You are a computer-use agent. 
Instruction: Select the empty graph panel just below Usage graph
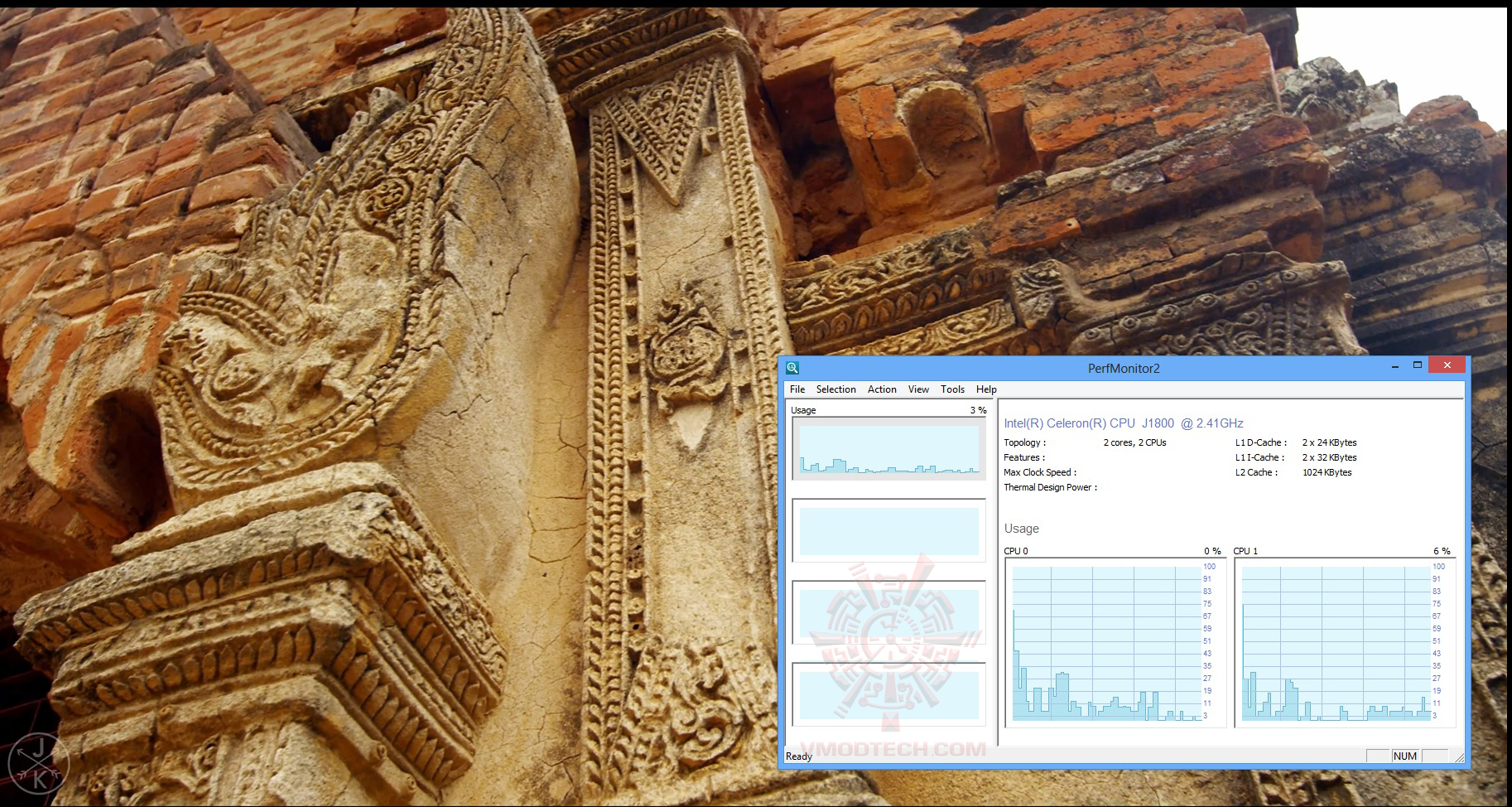click(889, 530)
